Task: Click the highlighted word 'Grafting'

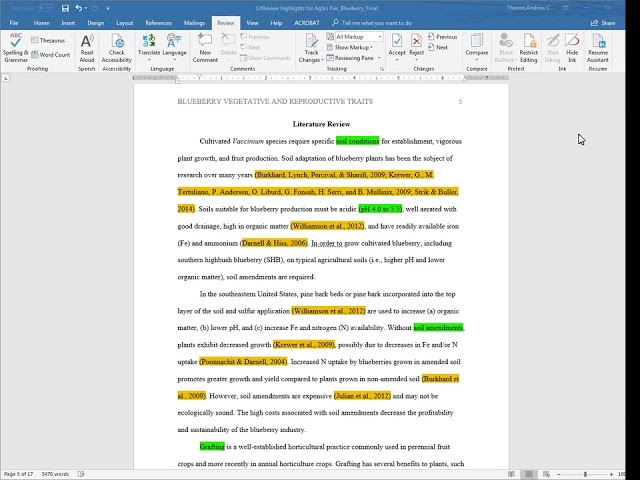Action: click(x=212, y=447)
